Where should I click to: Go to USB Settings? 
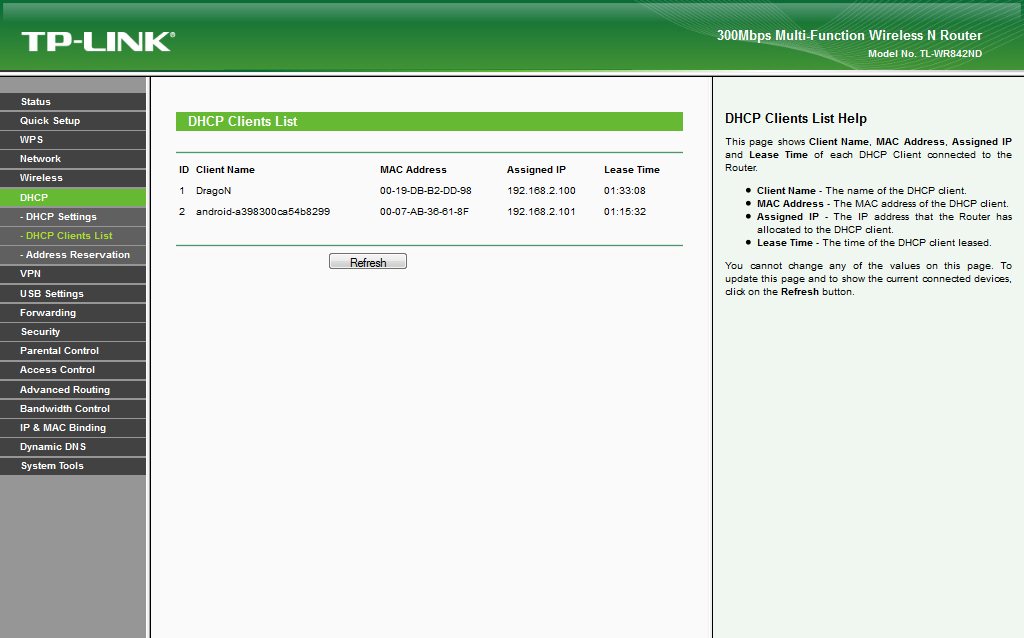coord(72,294)
